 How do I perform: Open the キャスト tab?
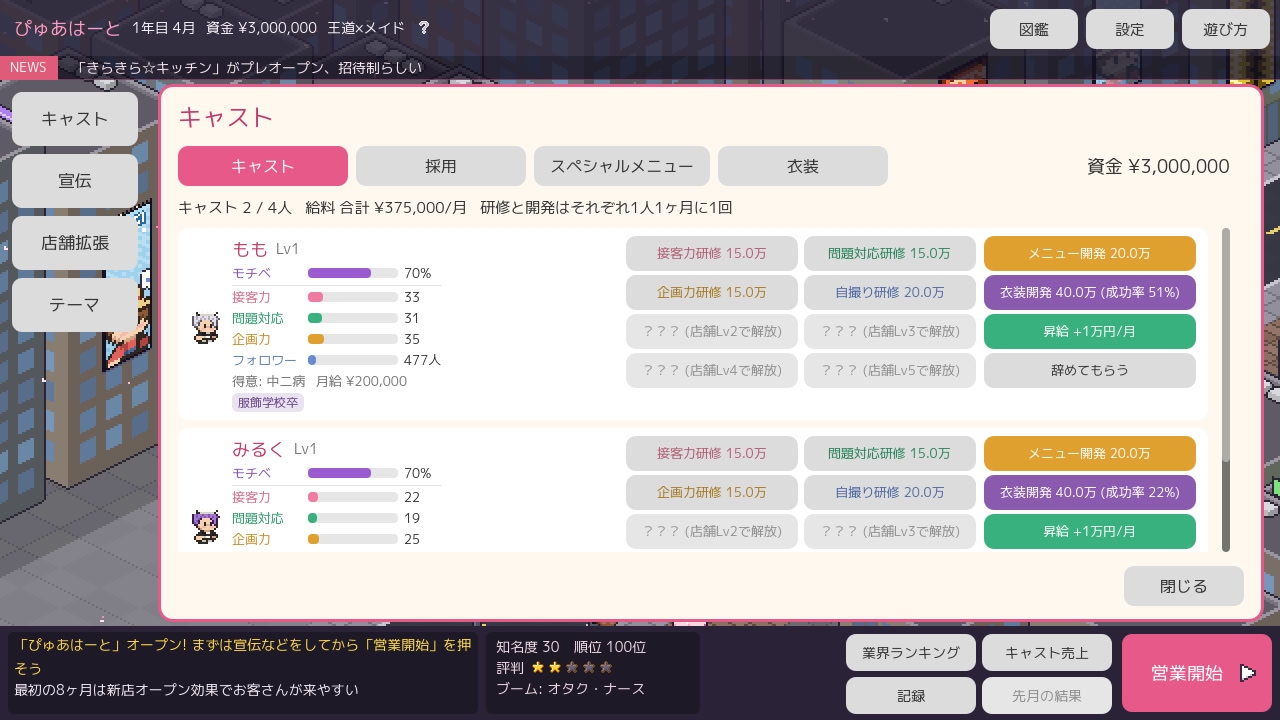pos(263,166)
